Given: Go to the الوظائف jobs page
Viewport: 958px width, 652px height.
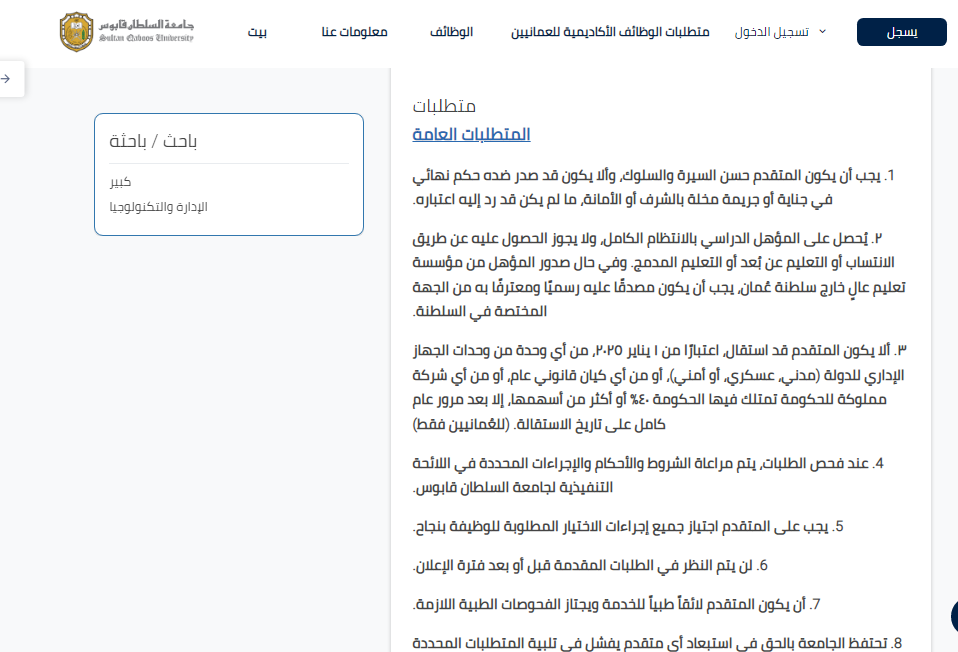Looking at the screenshot, I should (451, 32).
